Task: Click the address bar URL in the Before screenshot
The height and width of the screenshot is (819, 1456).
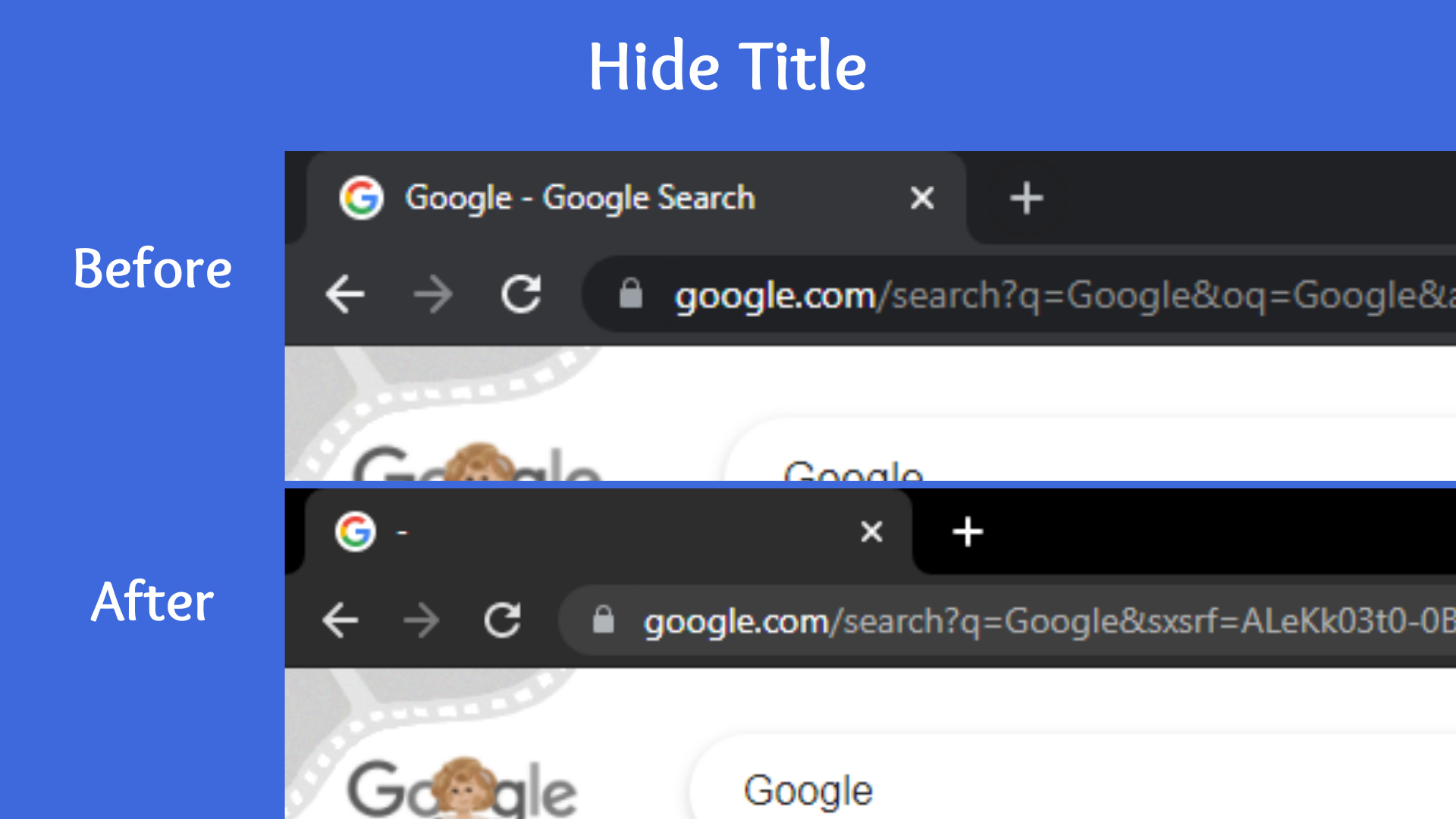Action: [910, 296]
